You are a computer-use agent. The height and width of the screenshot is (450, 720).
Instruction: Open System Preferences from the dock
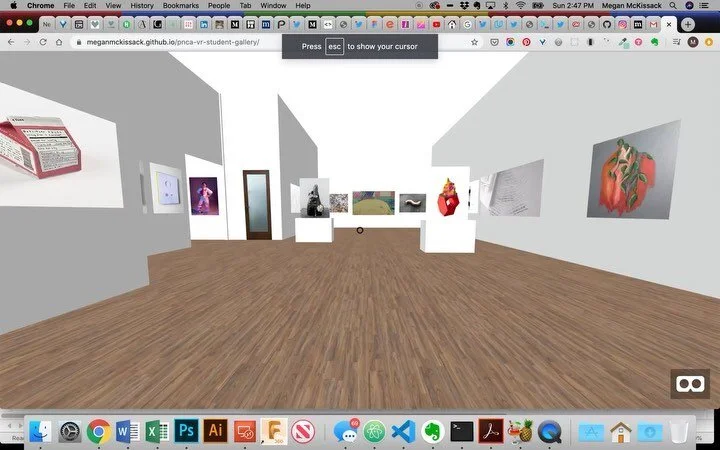coord(70,432)
